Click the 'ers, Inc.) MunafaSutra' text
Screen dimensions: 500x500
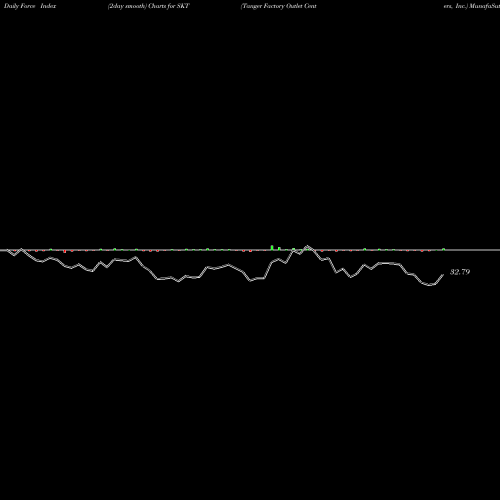(472, 6)
